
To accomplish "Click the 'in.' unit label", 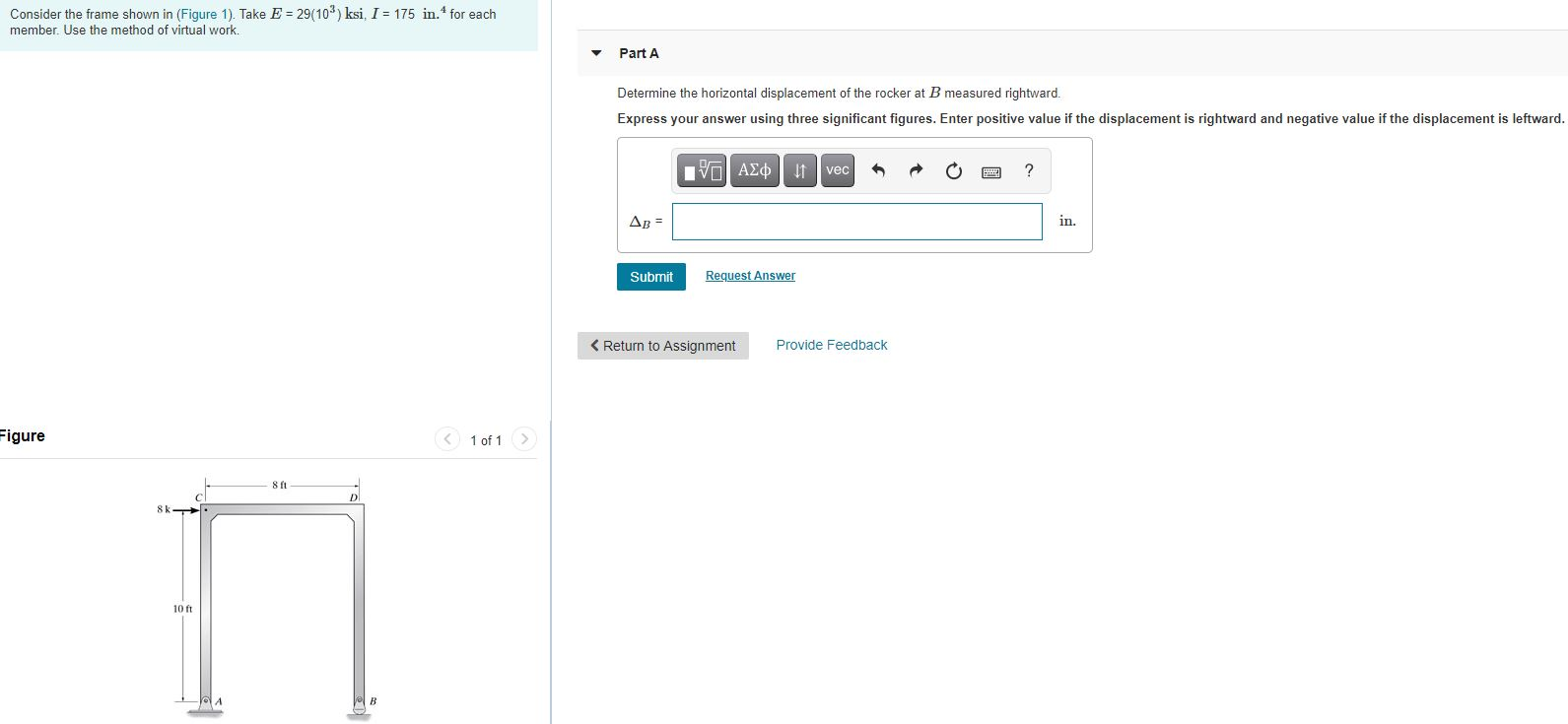I will click(1067, 221).
